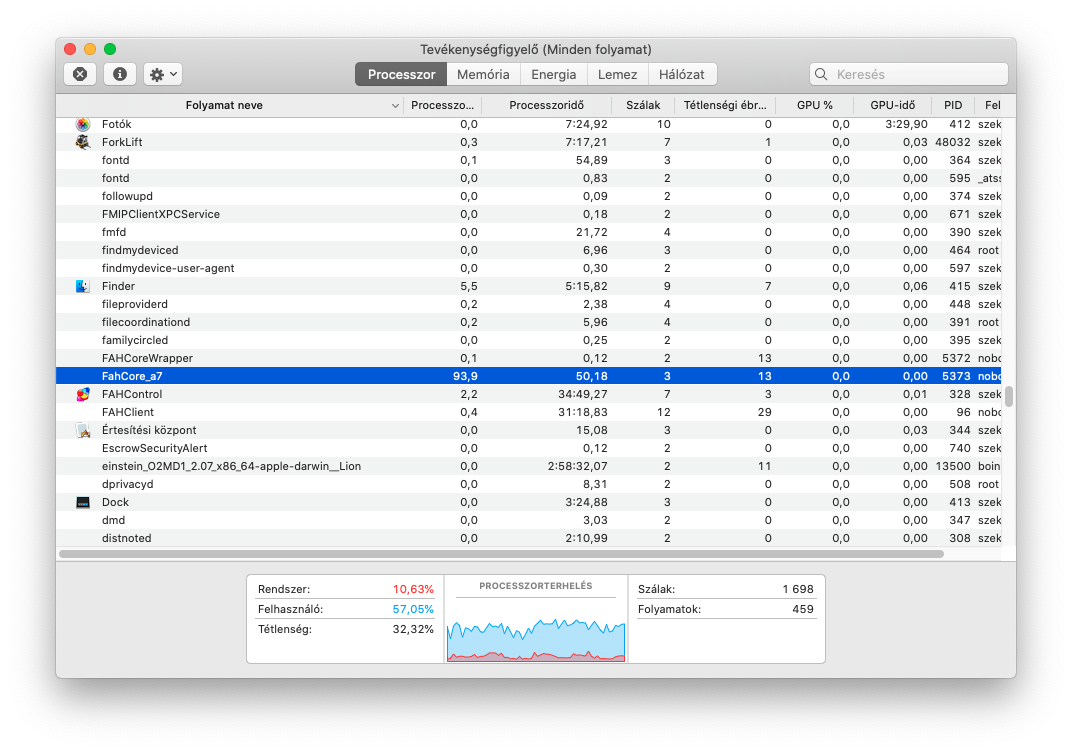Viewport: 1072px width, 752px height.
Task: Select the FahCore_a7 process row
Action: (x=528, y=376)
